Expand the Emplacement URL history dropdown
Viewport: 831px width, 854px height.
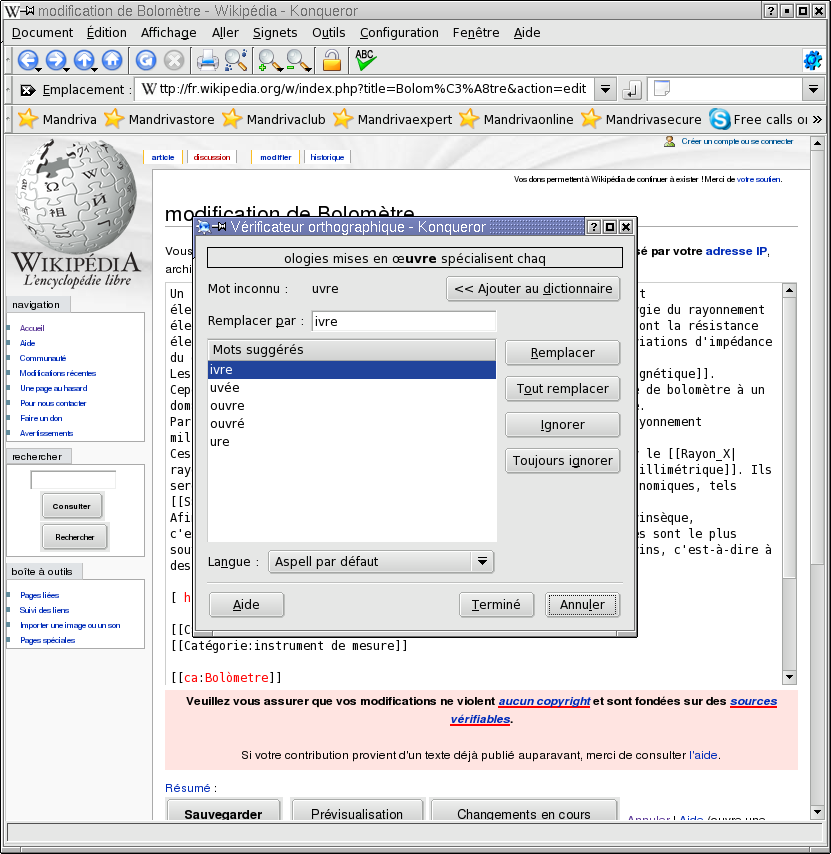tap(605, 90)
